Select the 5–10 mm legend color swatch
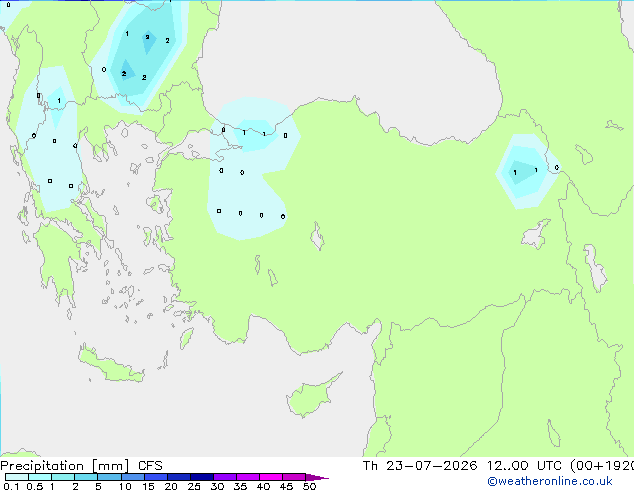 click(x=109, y=477)
